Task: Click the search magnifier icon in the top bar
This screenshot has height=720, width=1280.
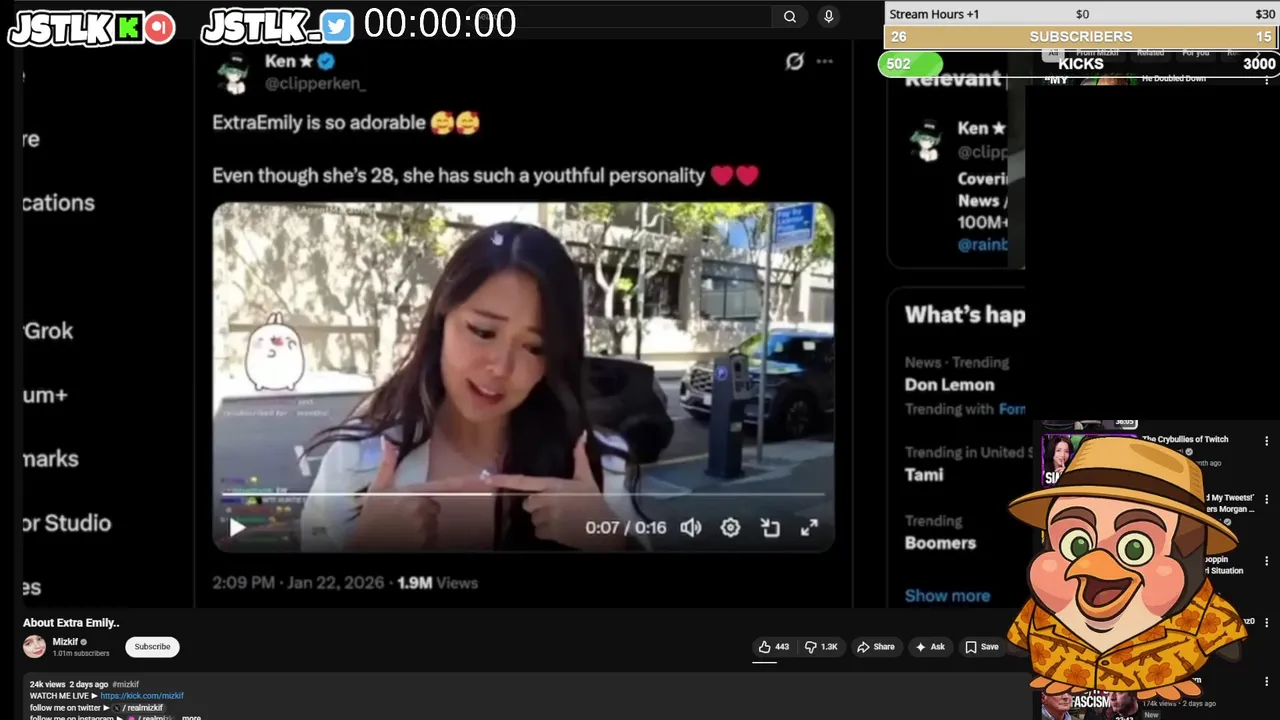Action: (x=790, y=16)
